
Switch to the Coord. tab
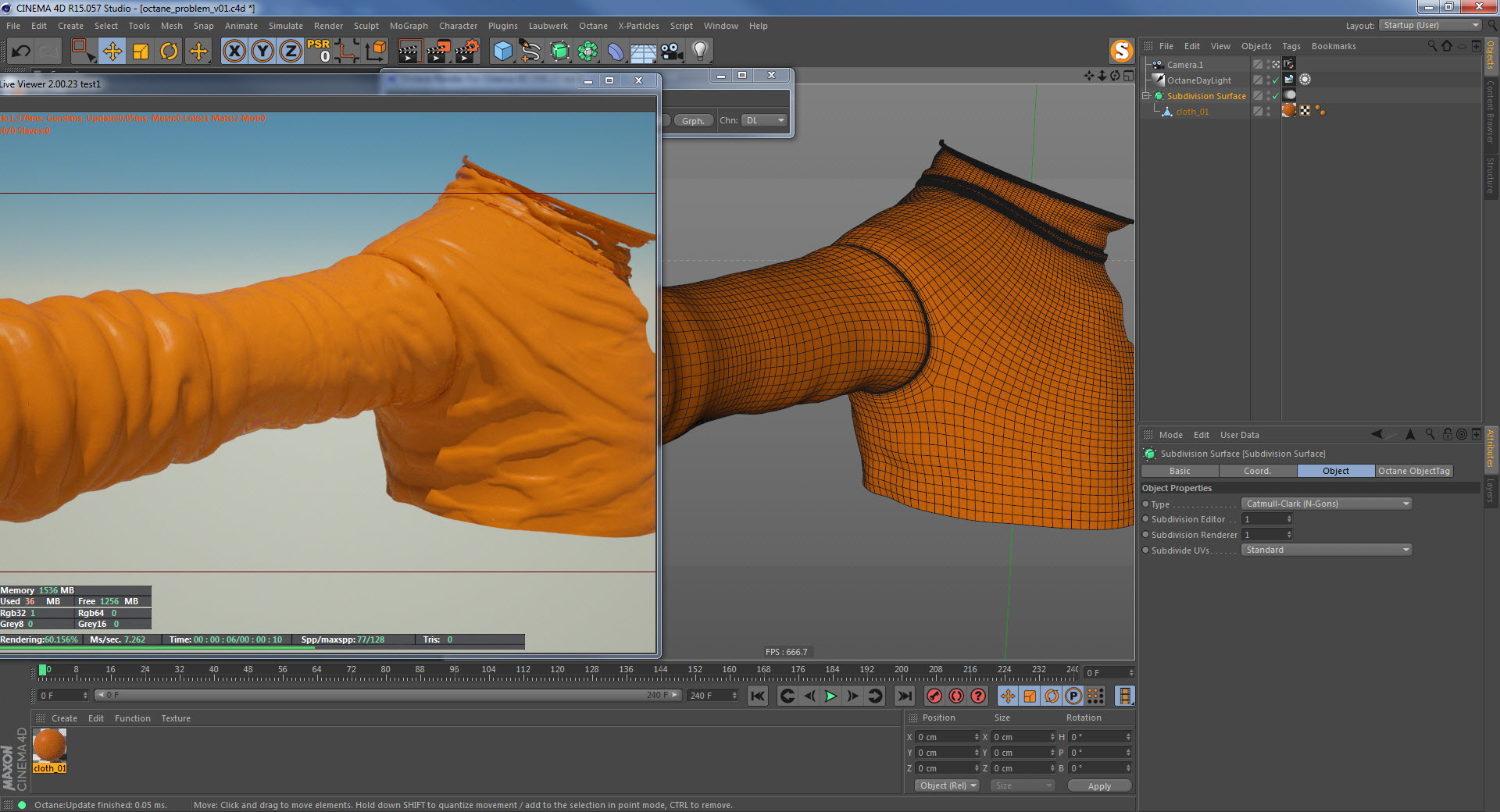coord(1257,471)
